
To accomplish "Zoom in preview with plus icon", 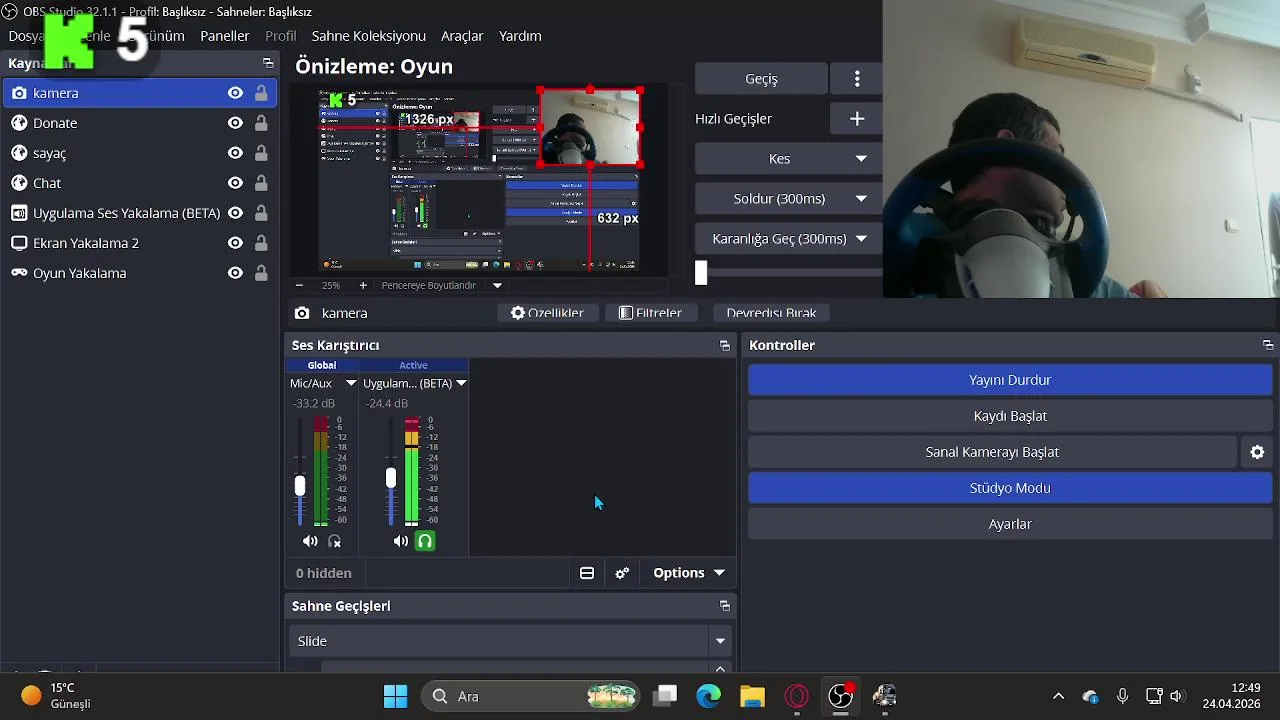I will point(363,286).
